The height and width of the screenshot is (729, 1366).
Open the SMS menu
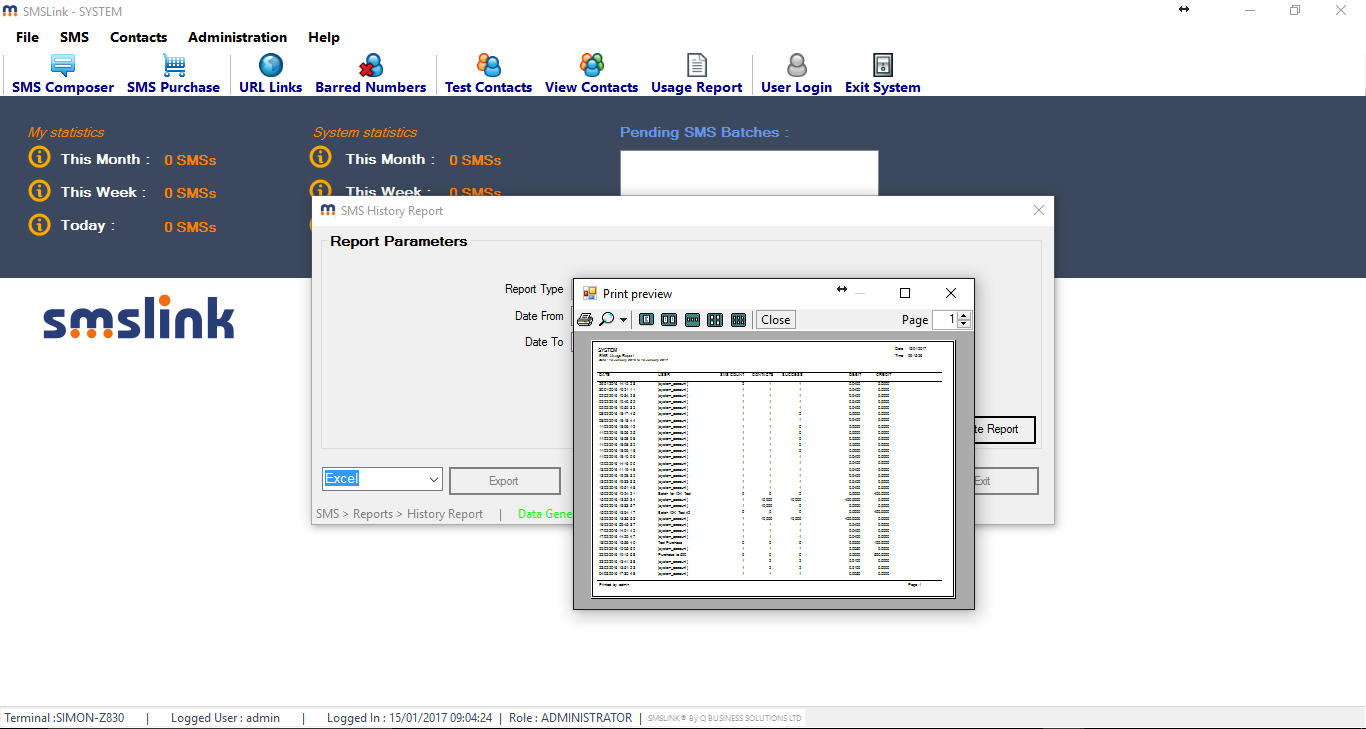pos(74,37)
